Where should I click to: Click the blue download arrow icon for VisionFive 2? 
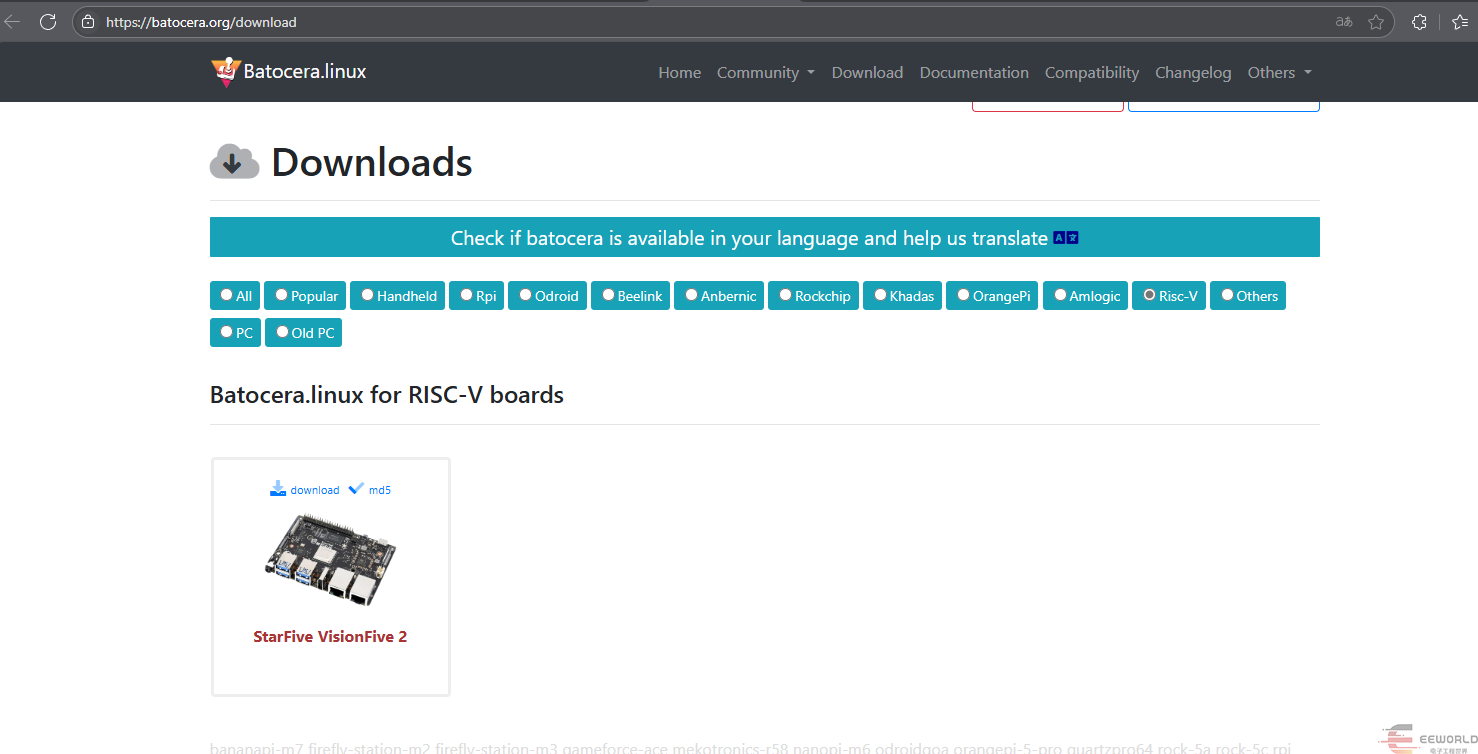278,489
